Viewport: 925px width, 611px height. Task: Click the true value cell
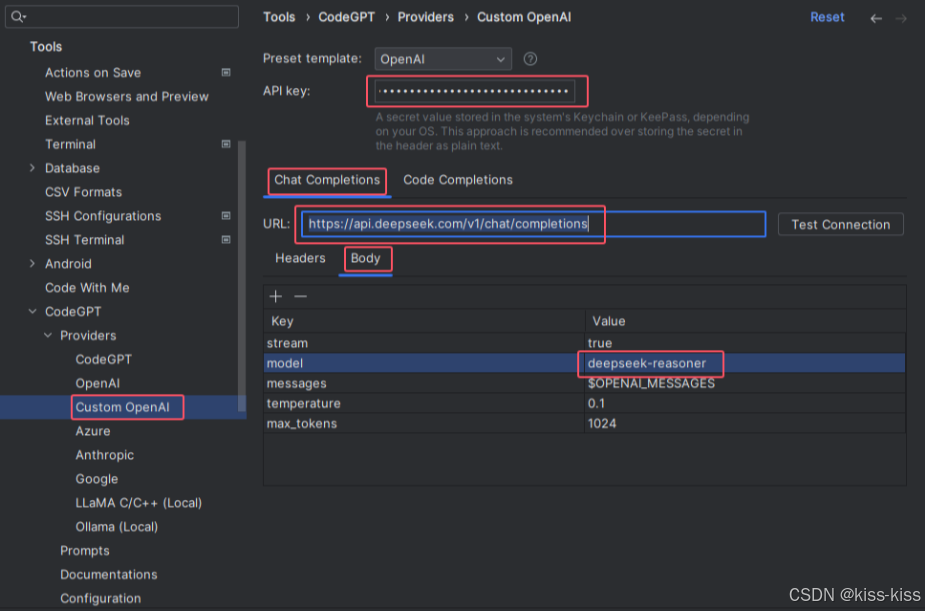click(744, 343)
